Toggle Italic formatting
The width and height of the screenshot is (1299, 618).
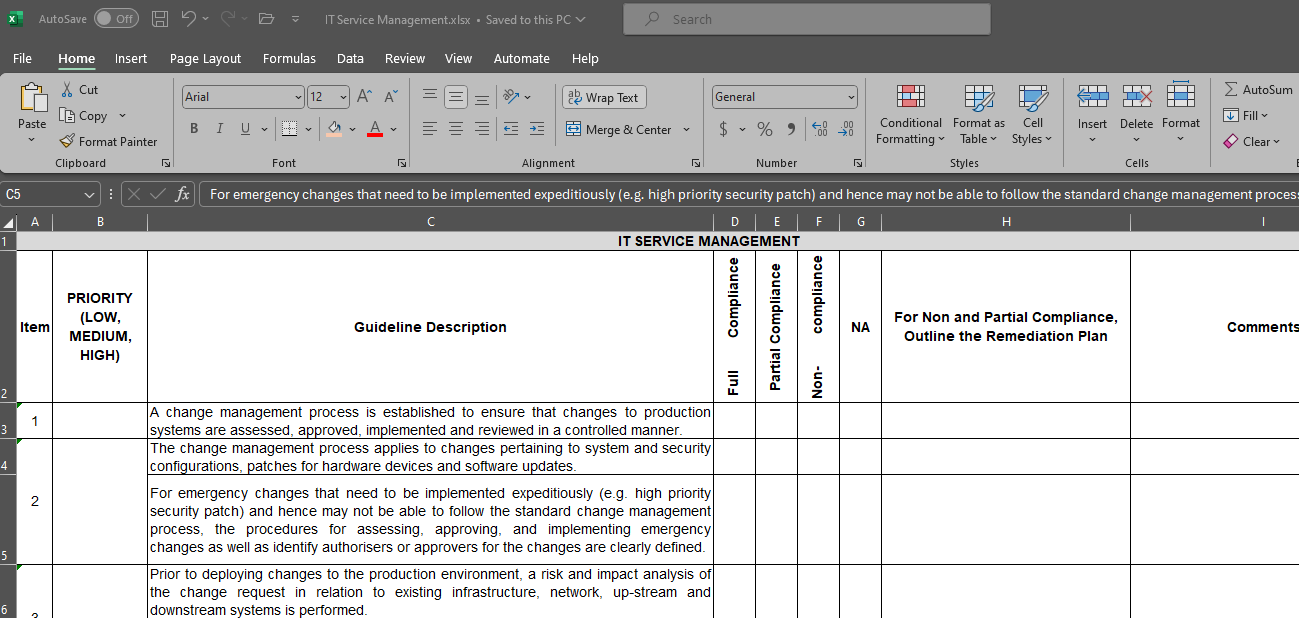pos(220,129)
